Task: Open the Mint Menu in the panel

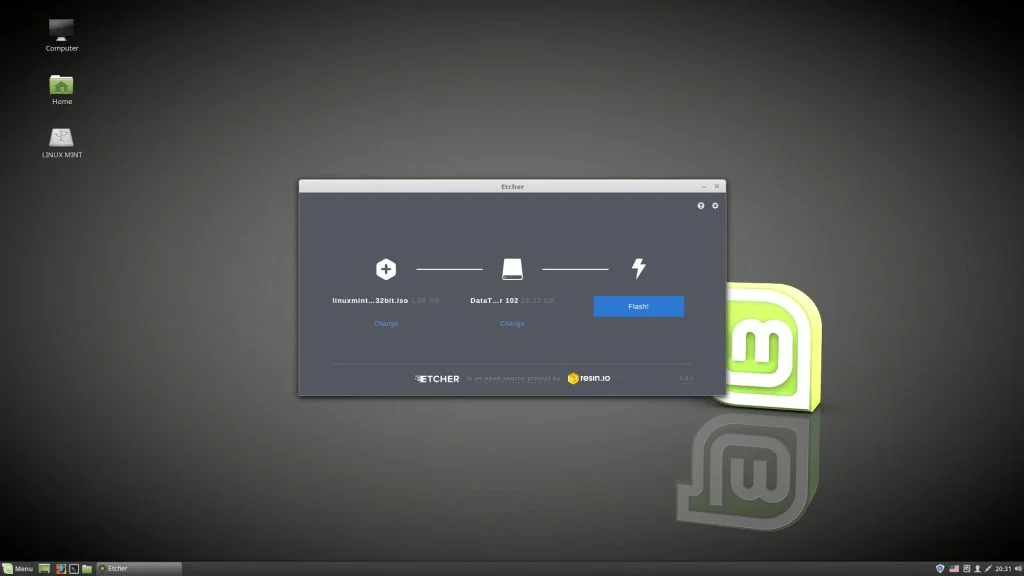Action: [x=18, y=569]
